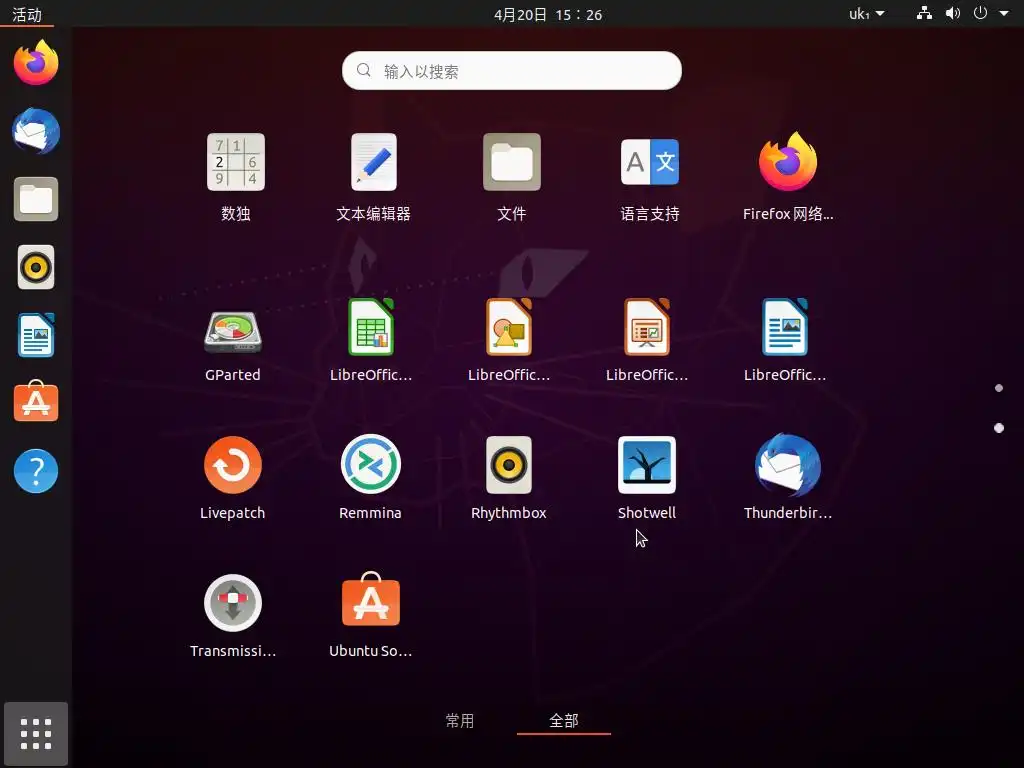Toggle the Show Applications grid button
Image resolution: width=1024 pixels, height=768 pixels.
pyautogui.click(x=36, y=734)
